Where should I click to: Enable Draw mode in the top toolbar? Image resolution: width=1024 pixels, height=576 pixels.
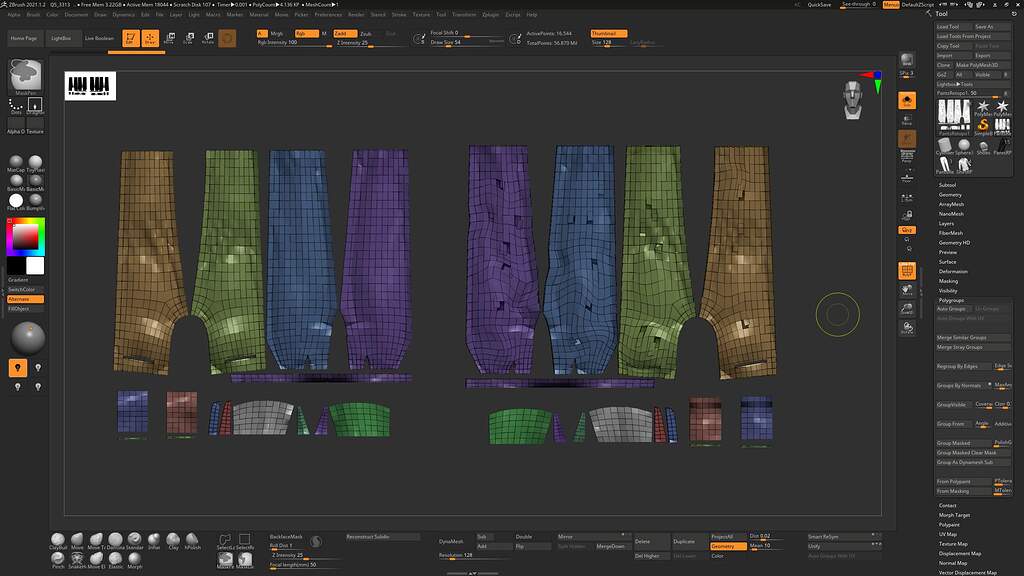(150, 36)
